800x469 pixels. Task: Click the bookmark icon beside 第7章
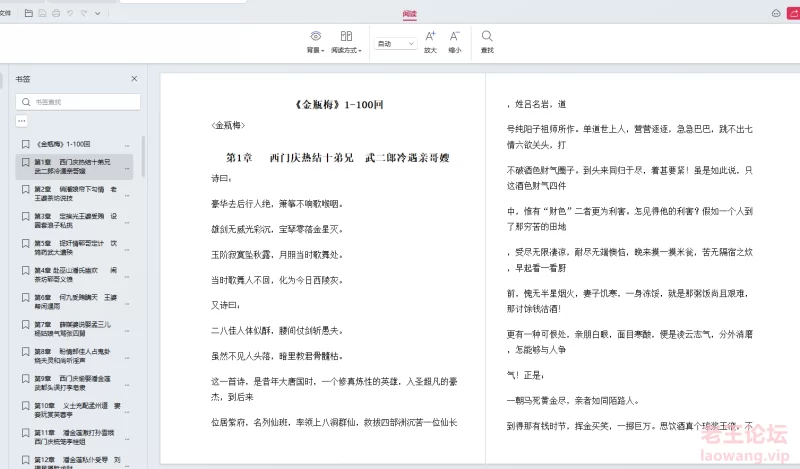coord(26,325)
